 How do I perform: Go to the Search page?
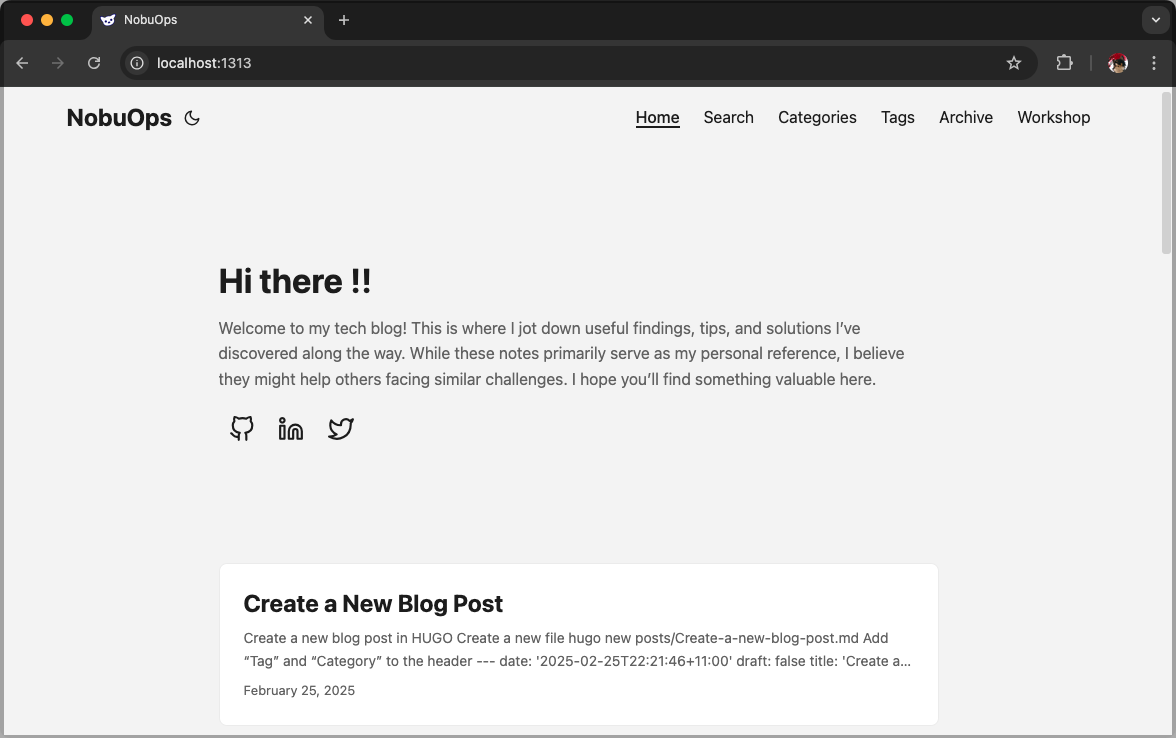(x=728, y=117)
